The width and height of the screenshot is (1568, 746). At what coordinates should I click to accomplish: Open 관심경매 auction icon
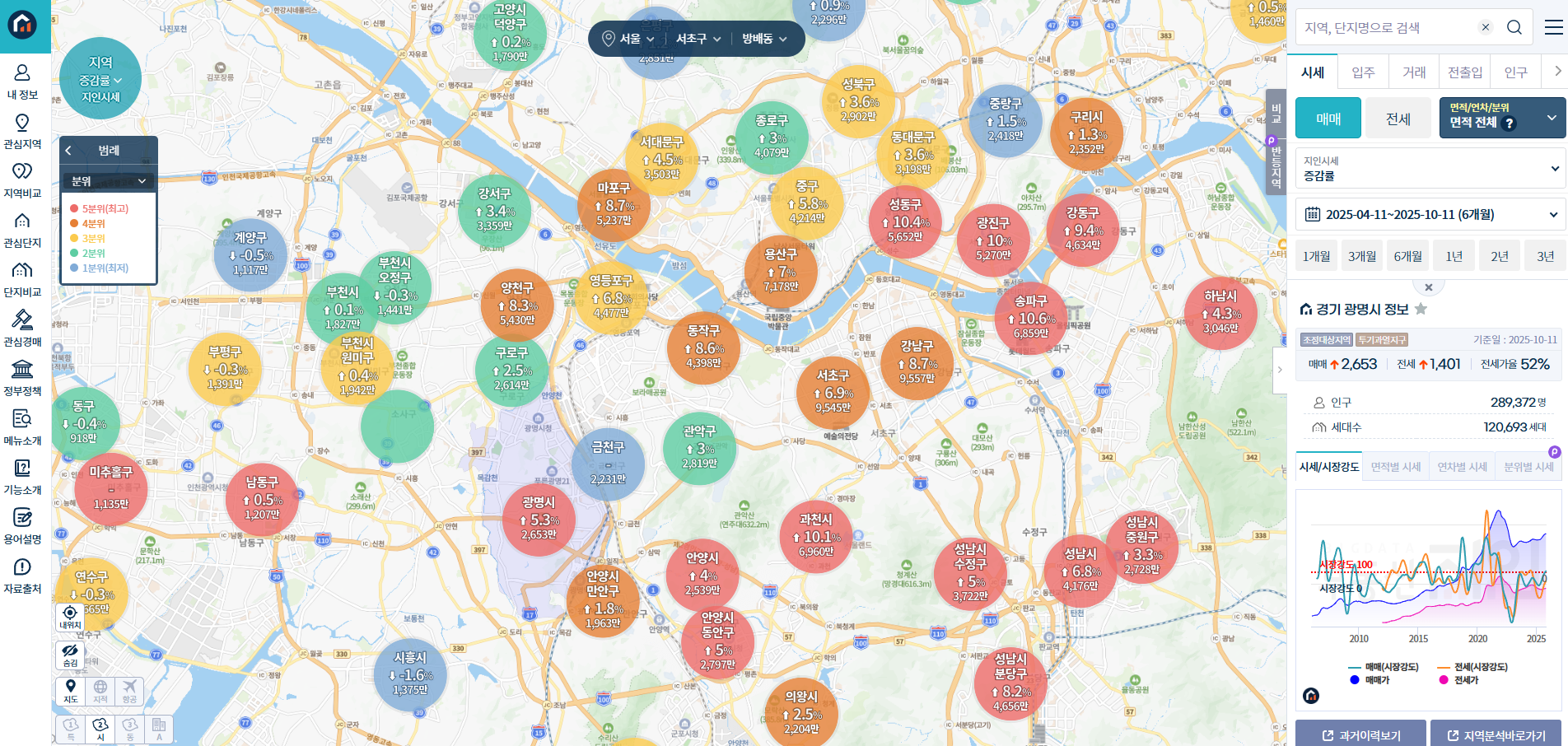[x=22, y=319]
